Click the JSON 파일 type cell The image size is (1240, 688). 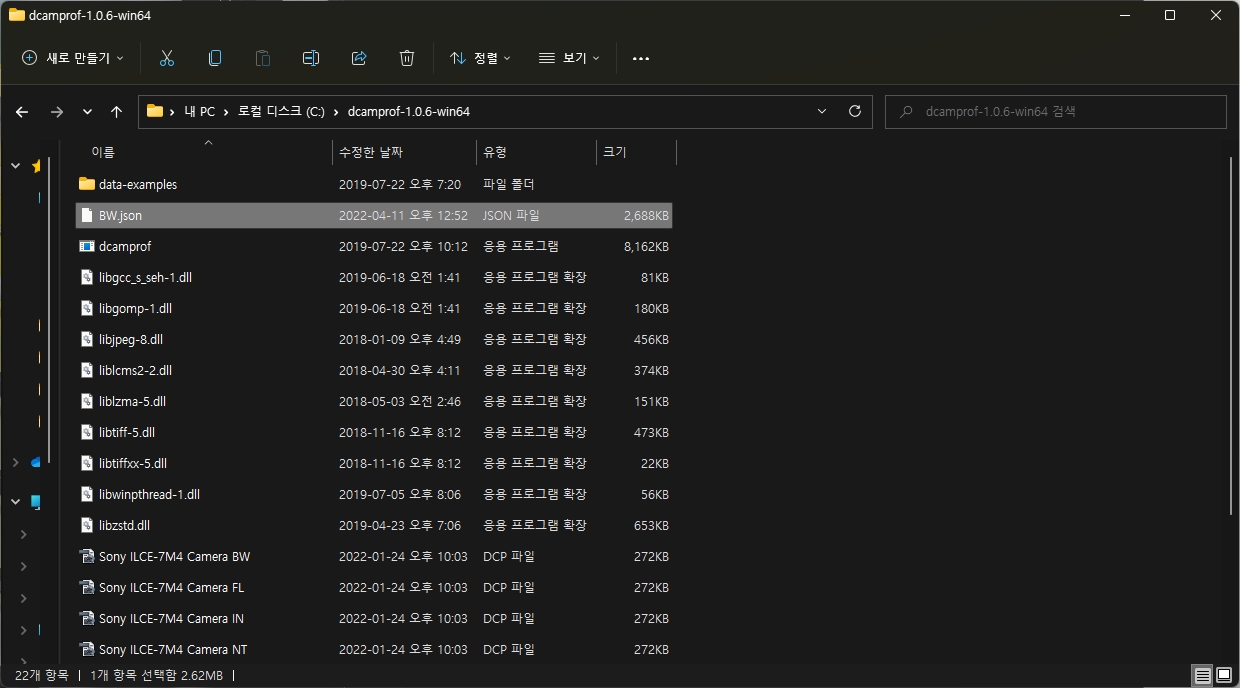coord(511,215)
